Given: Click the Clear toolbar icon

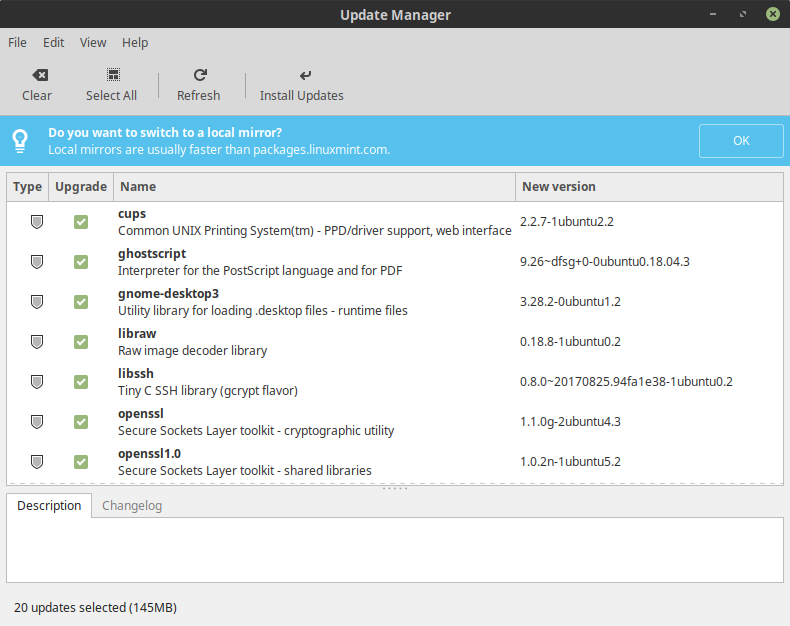Looking at the screenshot, I should [x=37, y=75].
